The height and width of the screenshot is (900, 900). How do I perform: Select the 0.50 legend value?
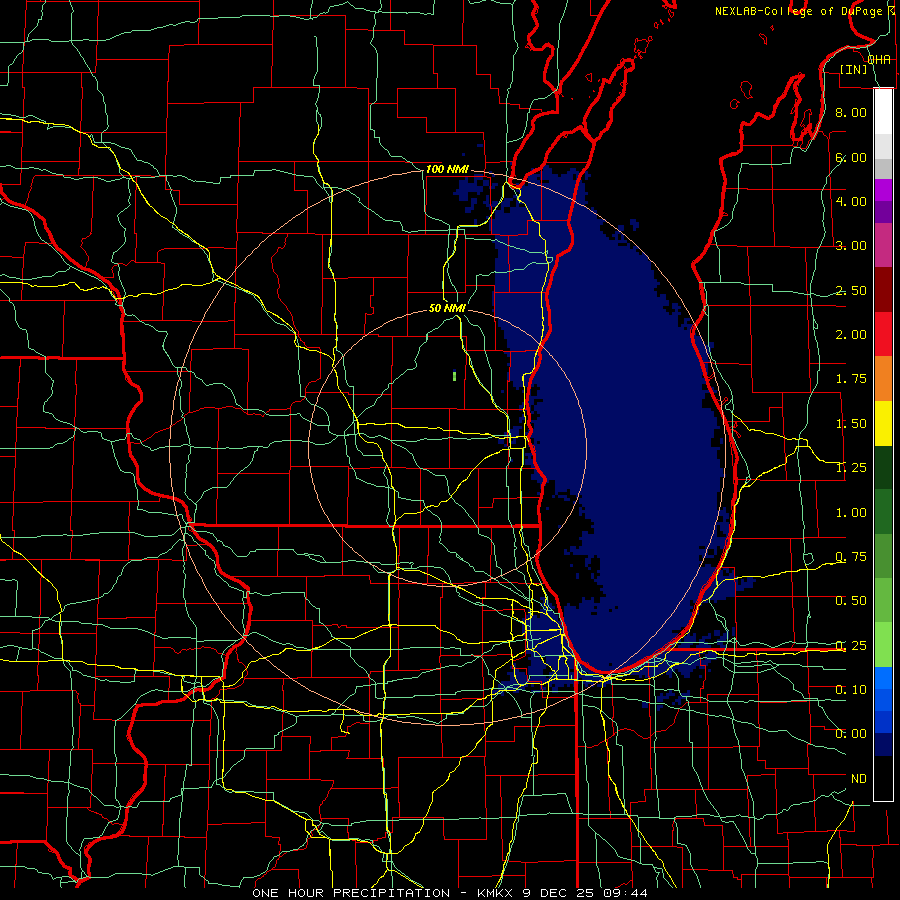pos(851,601)
